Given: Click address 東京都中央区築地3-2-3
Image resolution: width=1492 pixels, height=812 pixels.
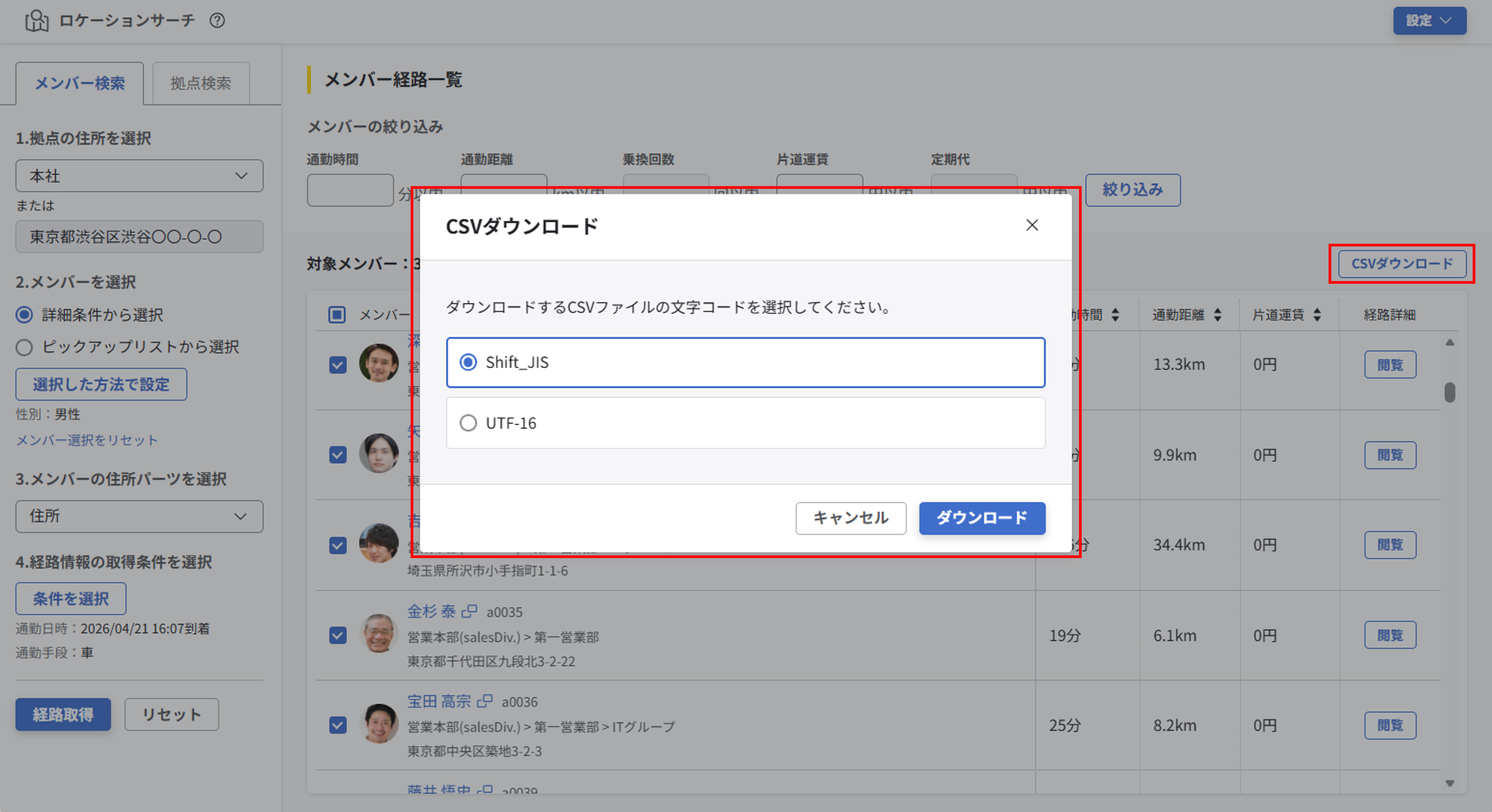Looking at the screenshot, I should [474, 751].
